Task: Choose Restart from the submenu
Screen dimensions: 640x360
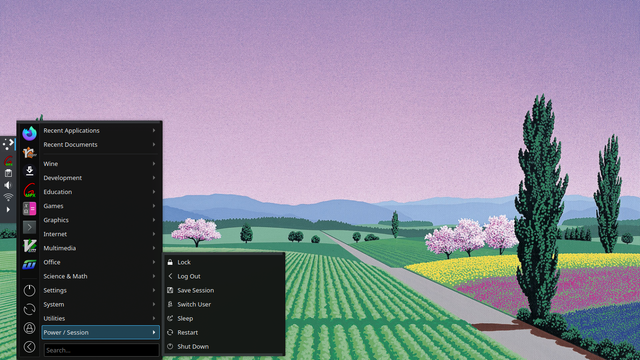Action: [x=224, y=332]
